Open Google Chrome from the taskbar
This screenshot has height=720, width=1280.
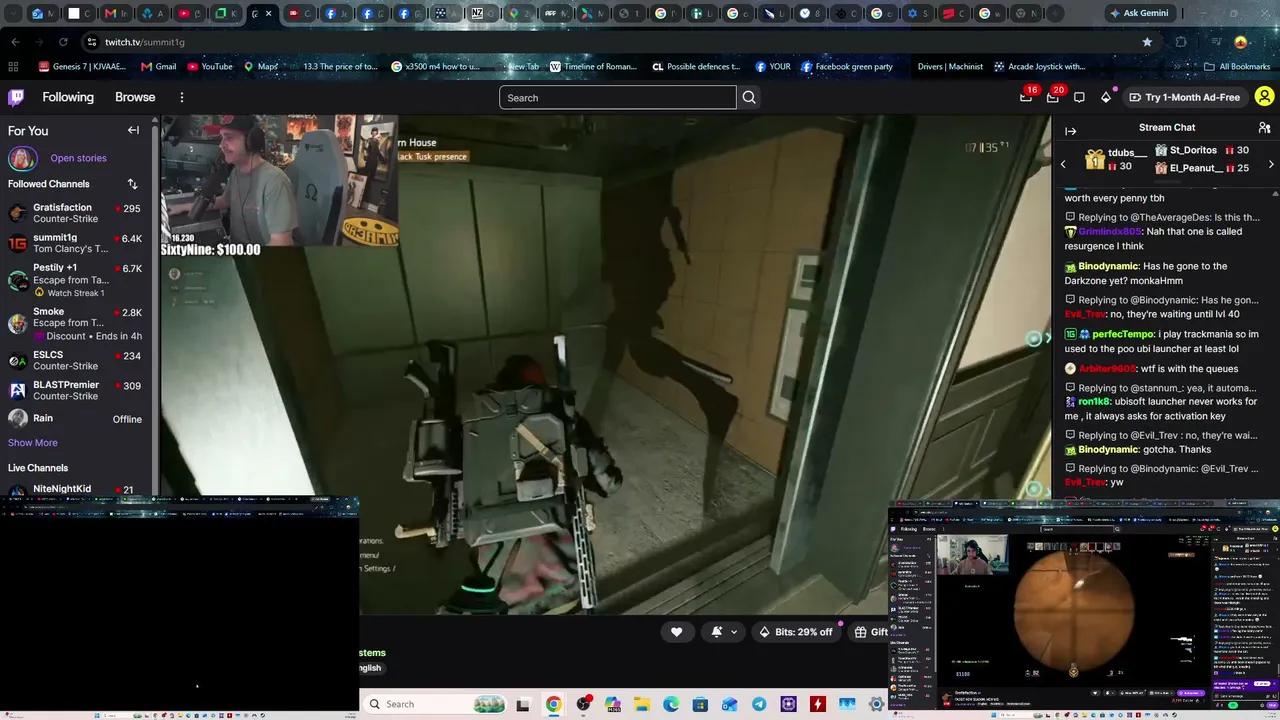(x=553, y=704)
